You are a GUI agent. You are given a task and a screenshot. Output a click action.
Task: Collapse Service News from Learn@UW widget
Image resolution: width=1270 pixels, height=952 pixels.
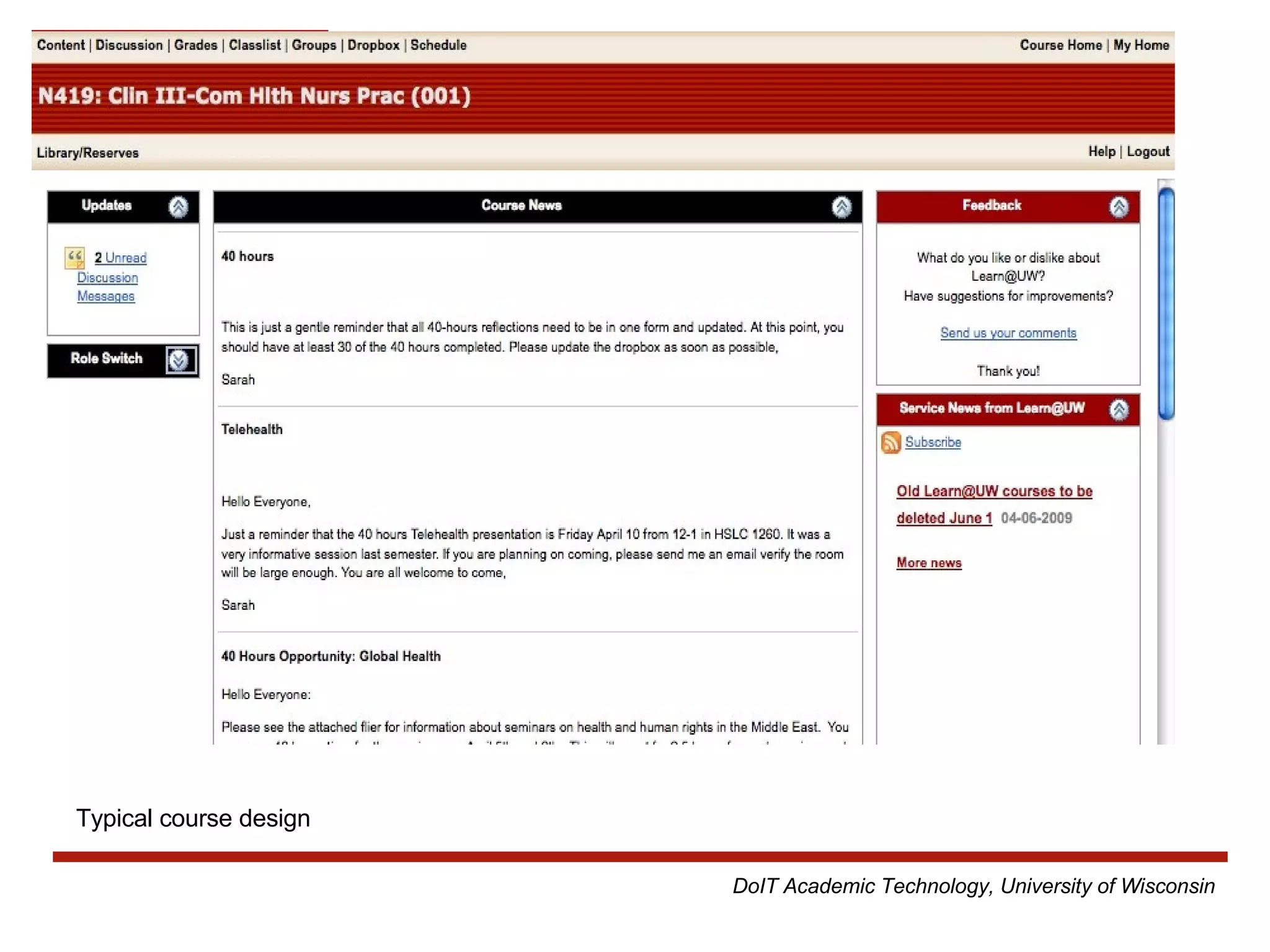click(x=1119, y=409)
